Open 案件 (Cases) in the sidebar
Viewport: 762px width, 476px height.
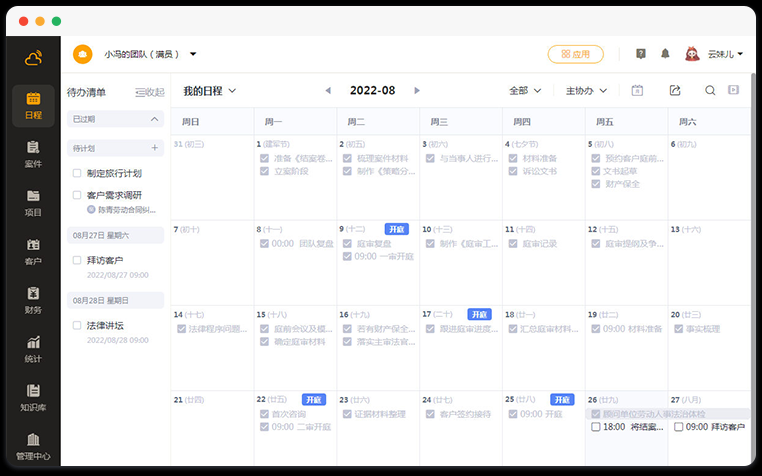[33, 153]
